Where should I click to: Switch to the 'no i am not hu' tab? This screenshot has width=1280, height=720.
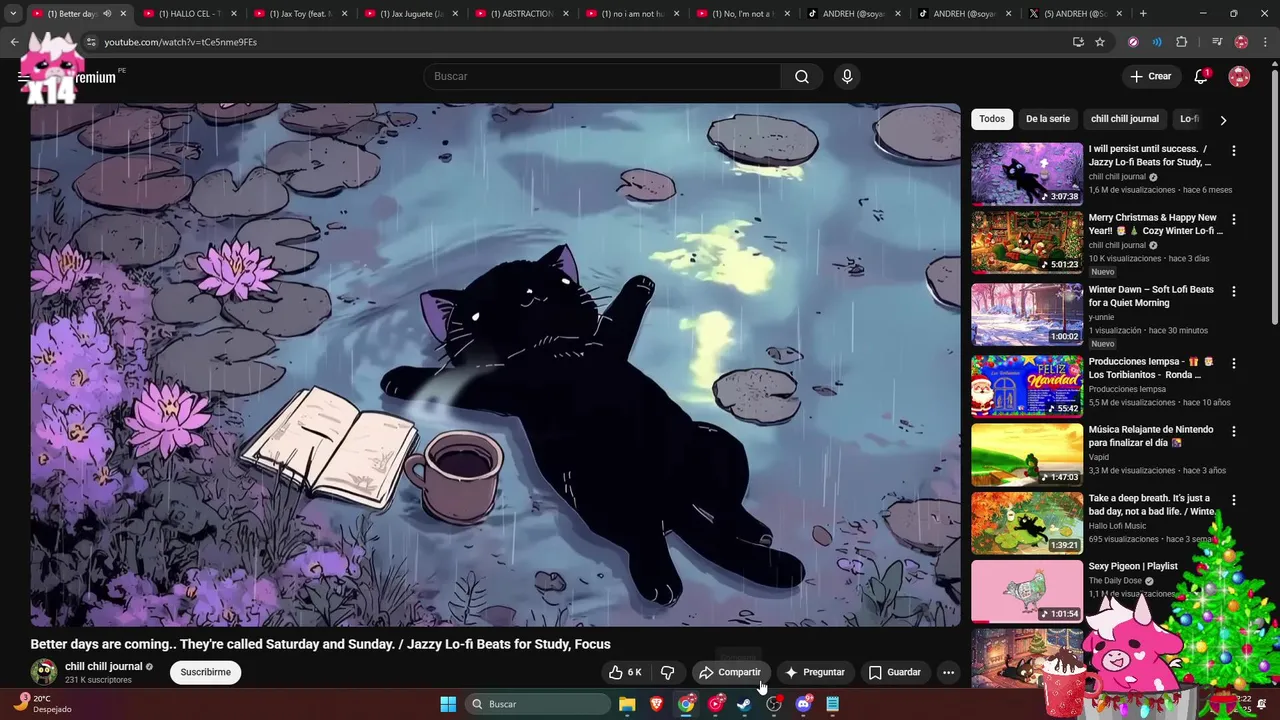tap(632, 14)
